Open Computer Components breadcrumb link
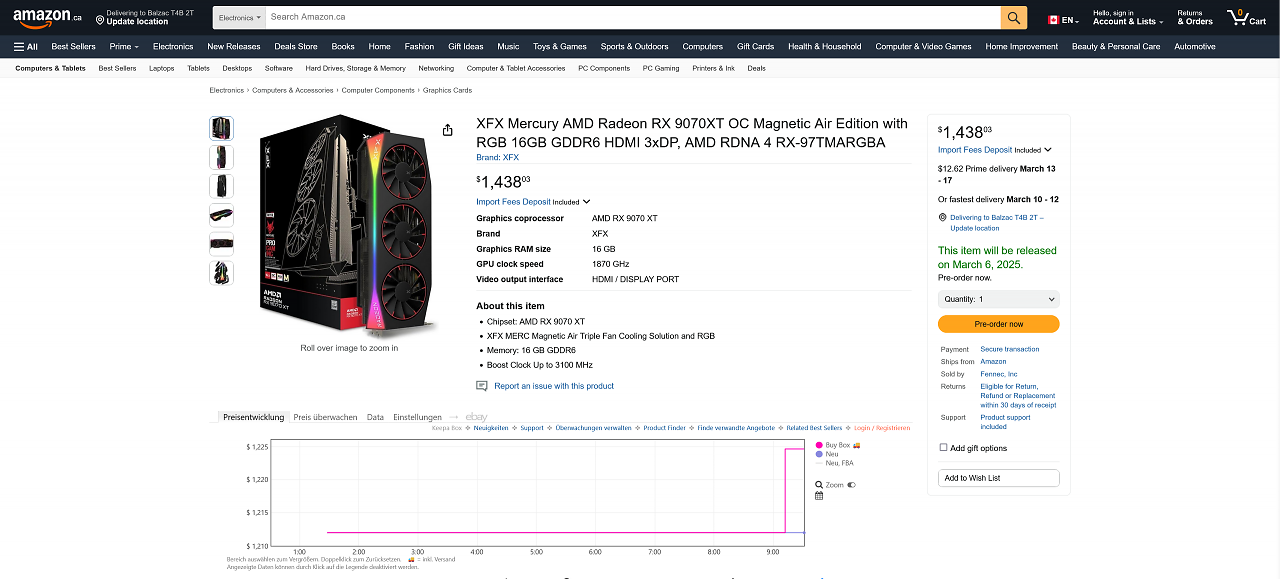This screenshot has height=579, width=1280. coord(378,90)
